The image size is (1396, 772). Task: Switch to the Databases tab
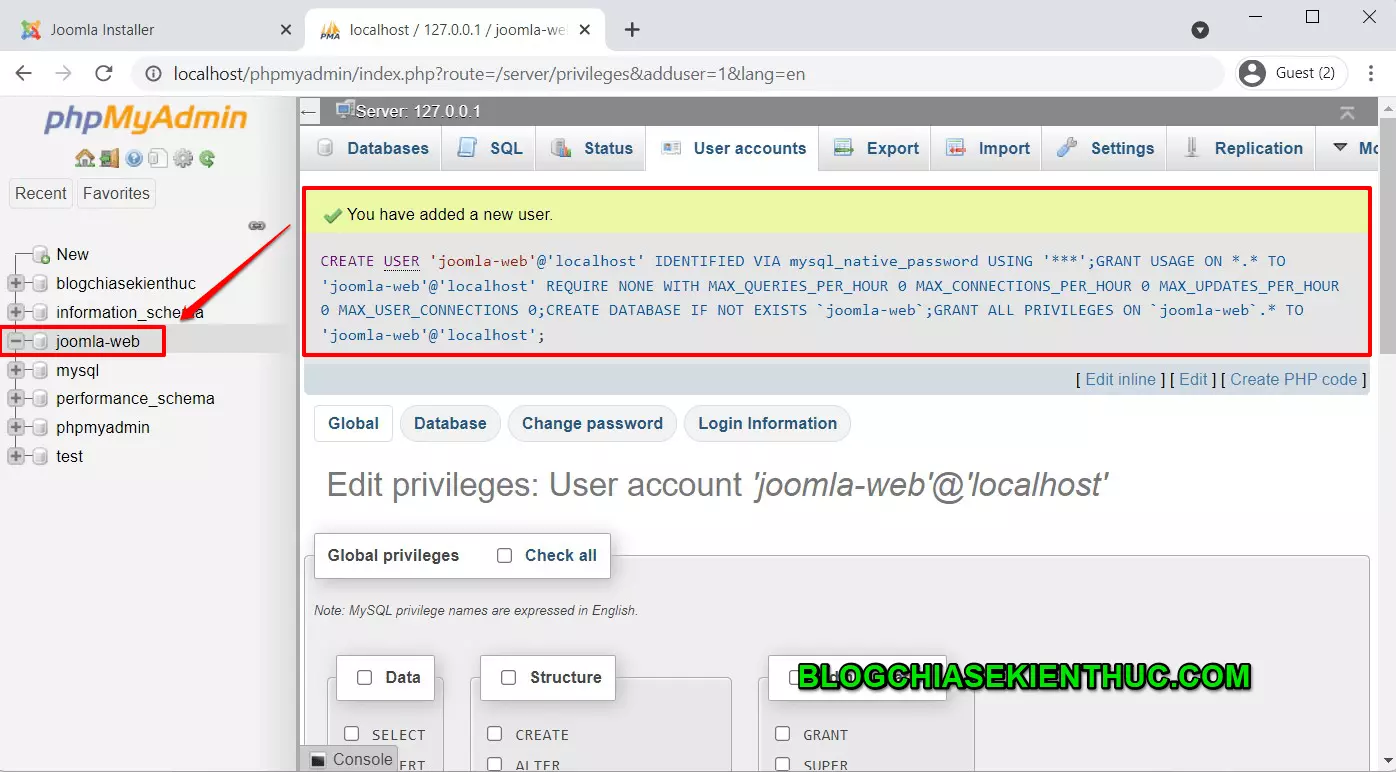(372, 148)
